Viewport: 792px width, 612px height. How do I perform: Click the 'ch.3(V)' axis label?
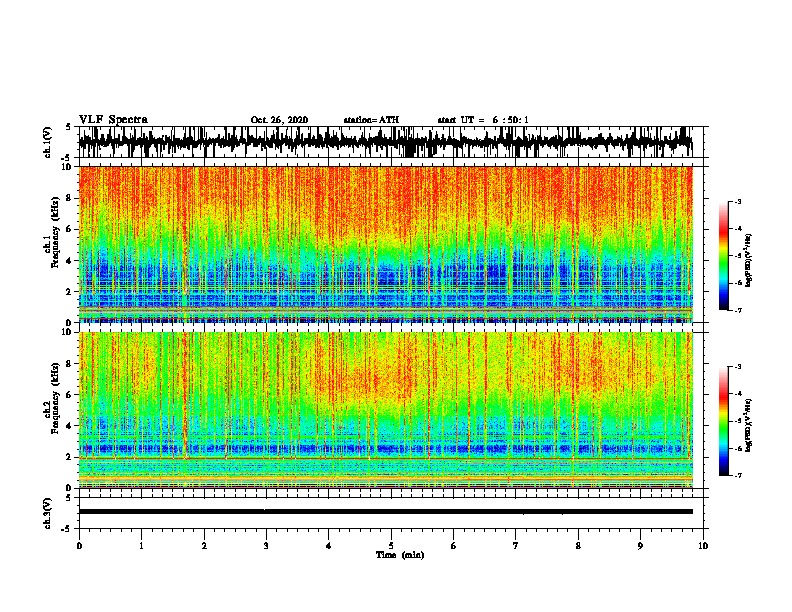point(47,513)
